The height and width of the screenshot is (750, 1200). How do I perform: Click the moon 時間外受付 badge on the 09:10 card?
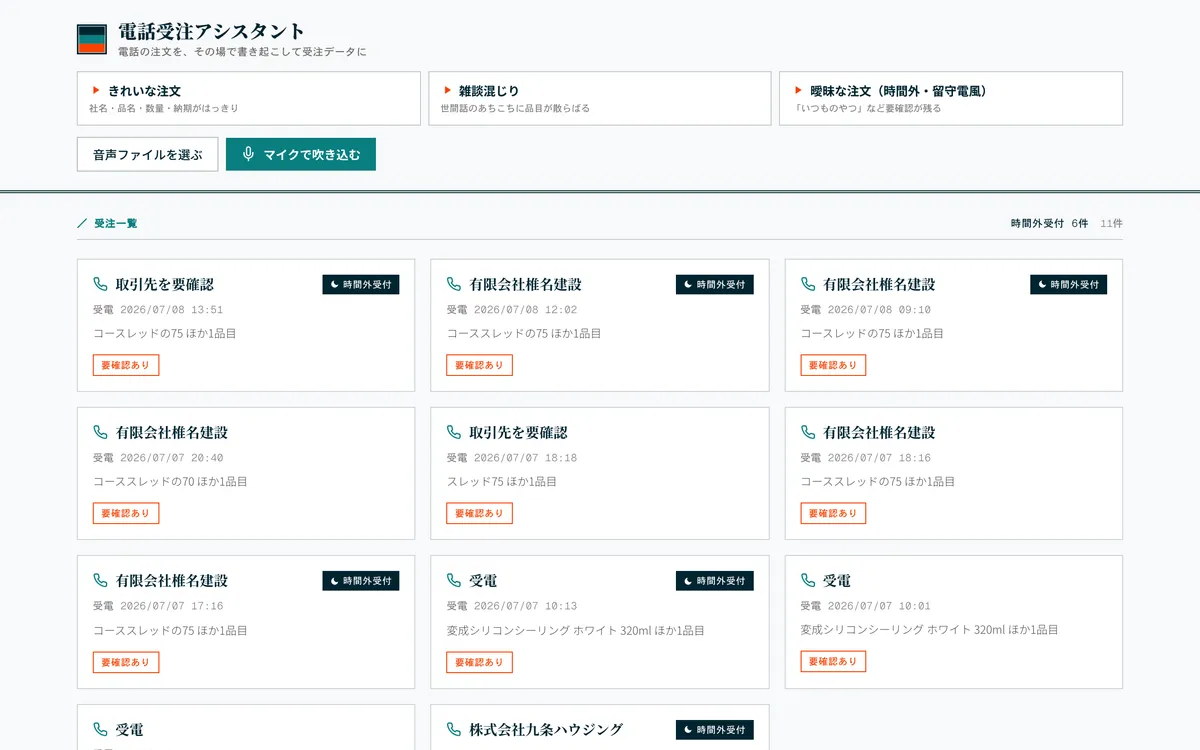click(x=1068, y=284)
